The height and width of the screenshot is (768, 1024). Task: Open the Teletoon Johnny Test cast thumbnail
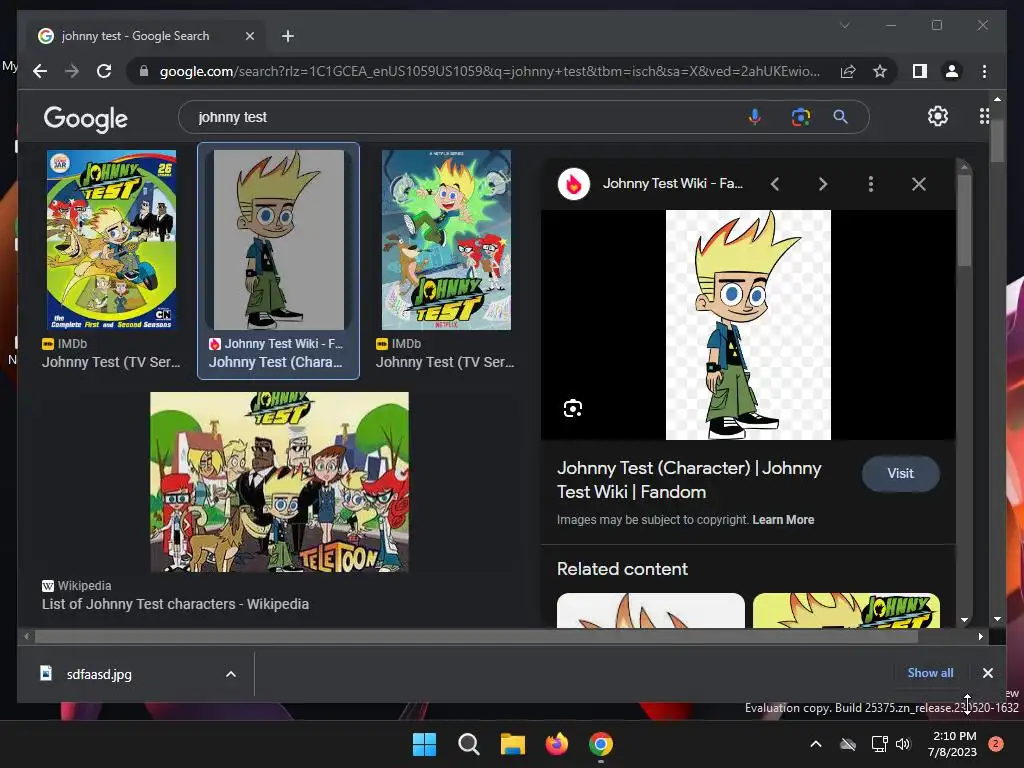[280, 482]
